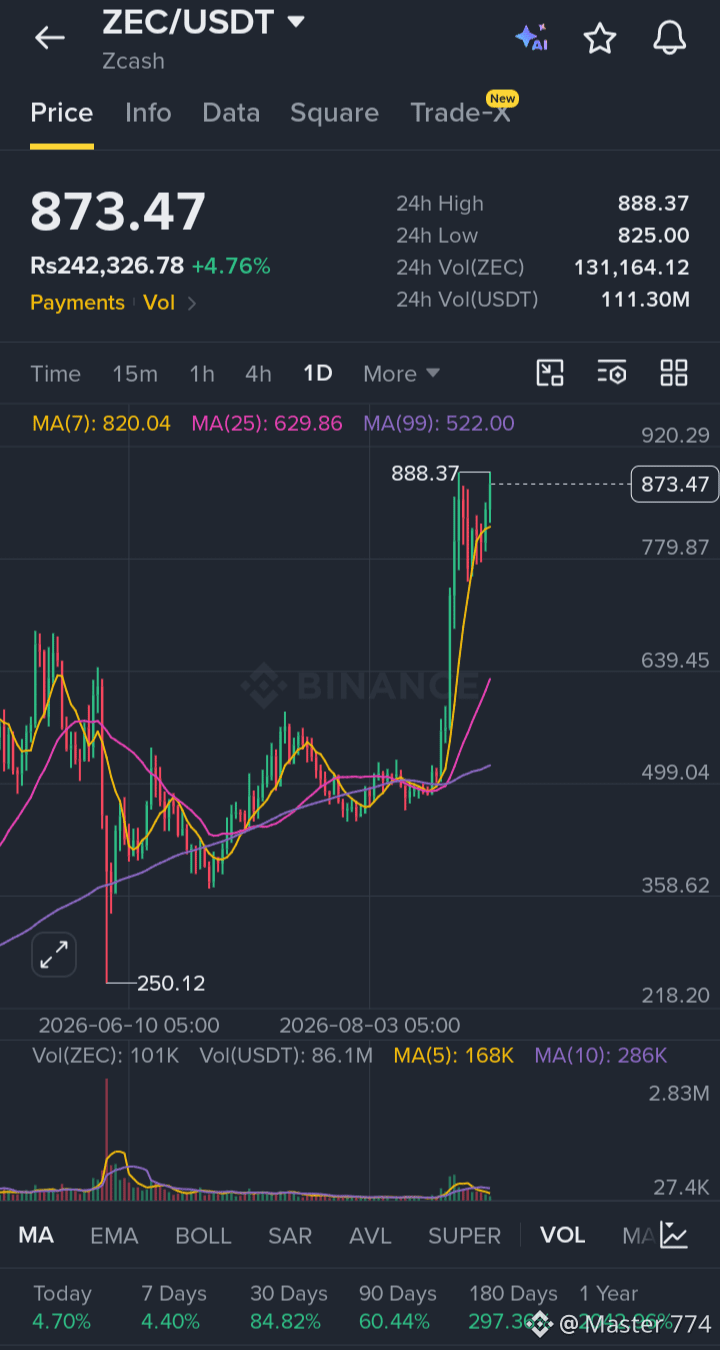The image size is (720, 1350).
Task: Click the MA(7): 820.04 legend
Action: pyautogui.click(x=101, y=423)
